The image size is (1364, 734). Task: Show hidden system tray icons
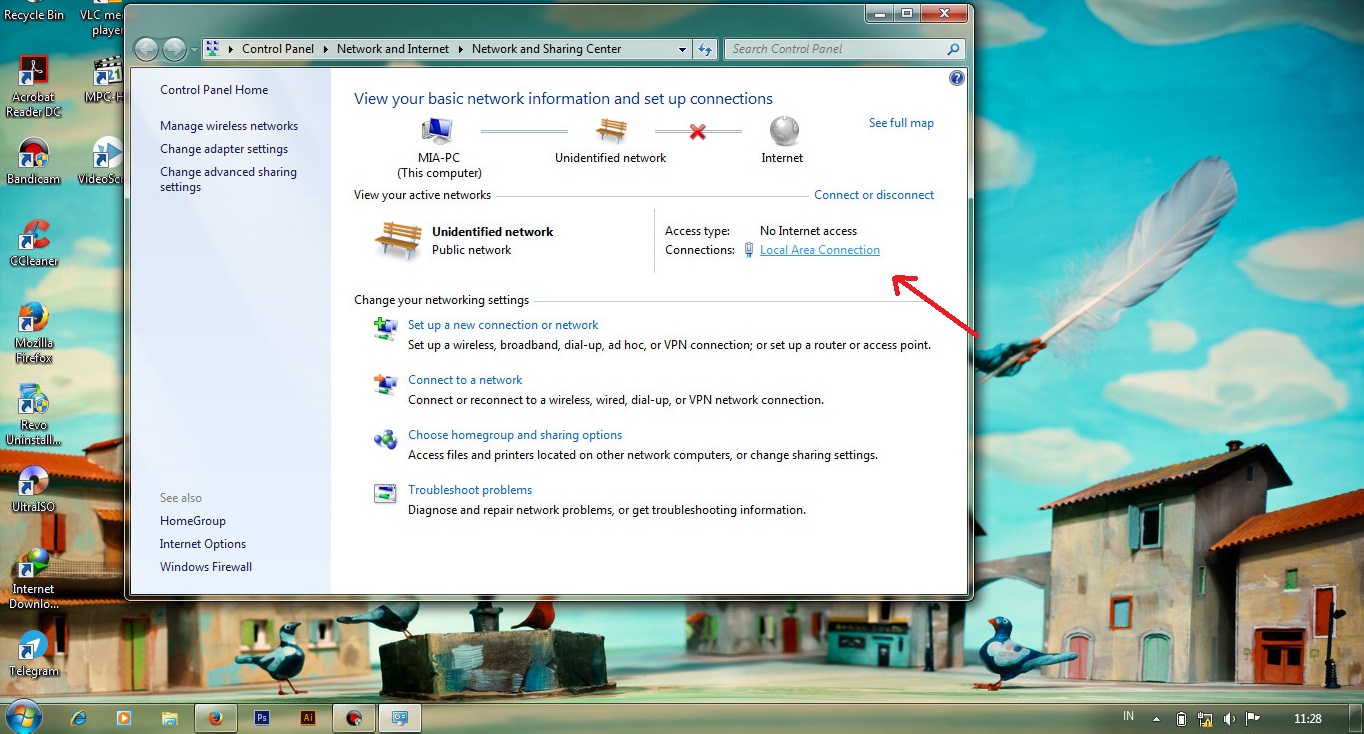click(1157, 718)
